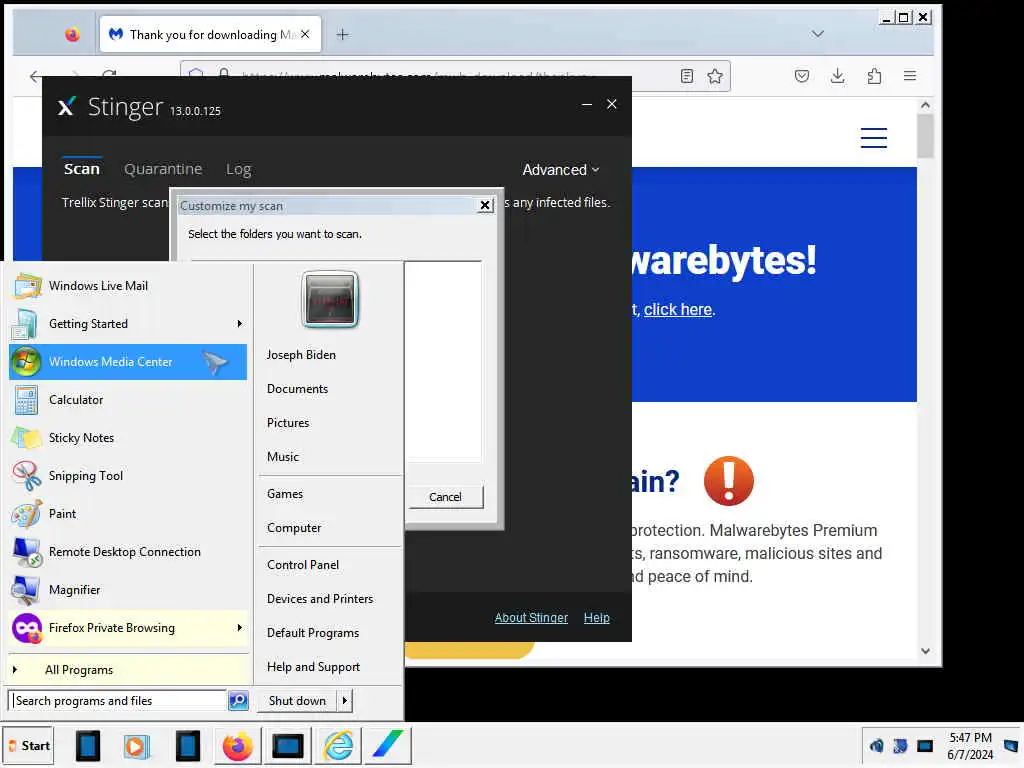The height and width of the screenshot is (768, 1024).
Task: Open the Advanced dropdown in Stinger
Action: tap(560, 170)
